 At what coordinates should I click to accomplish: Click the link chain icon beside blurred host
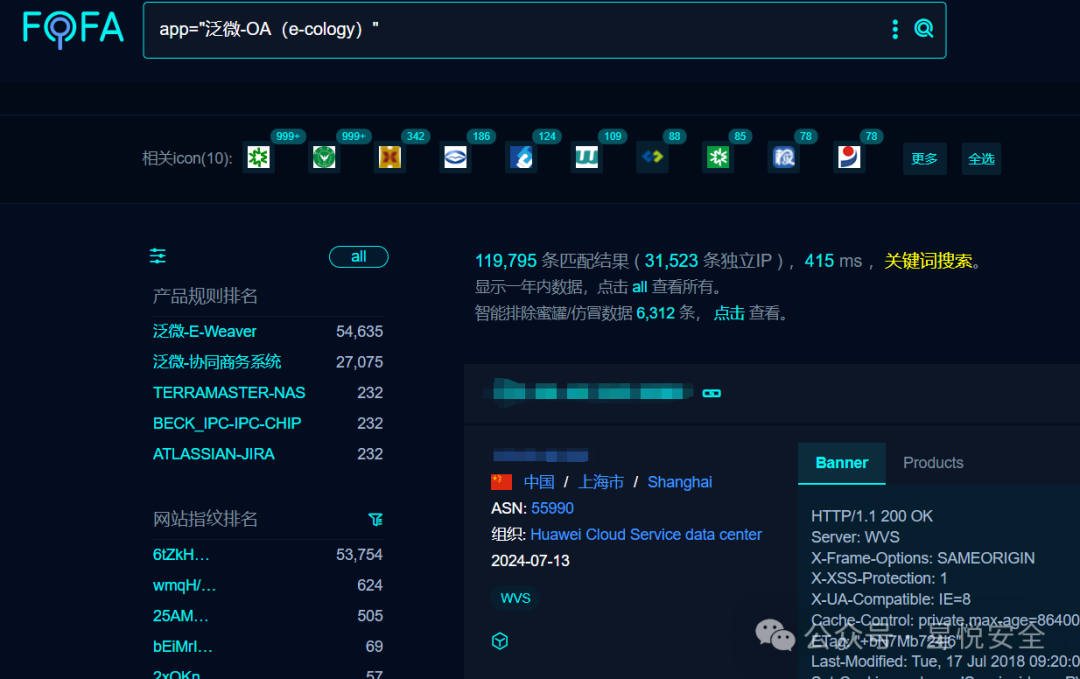pyautogui.click(x=712, y=393)
